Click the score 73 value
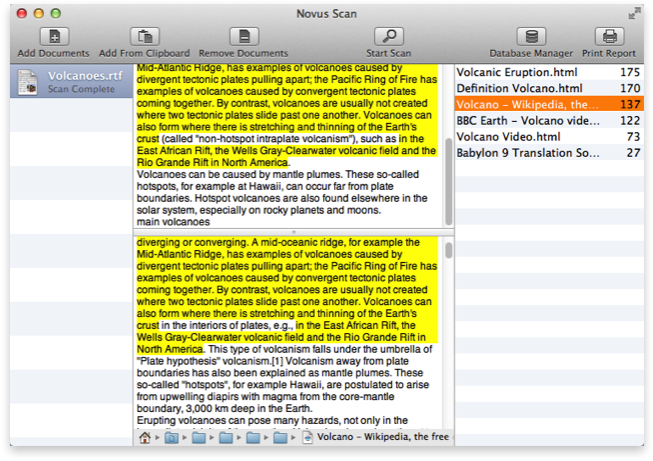 [x=633, y=137]
